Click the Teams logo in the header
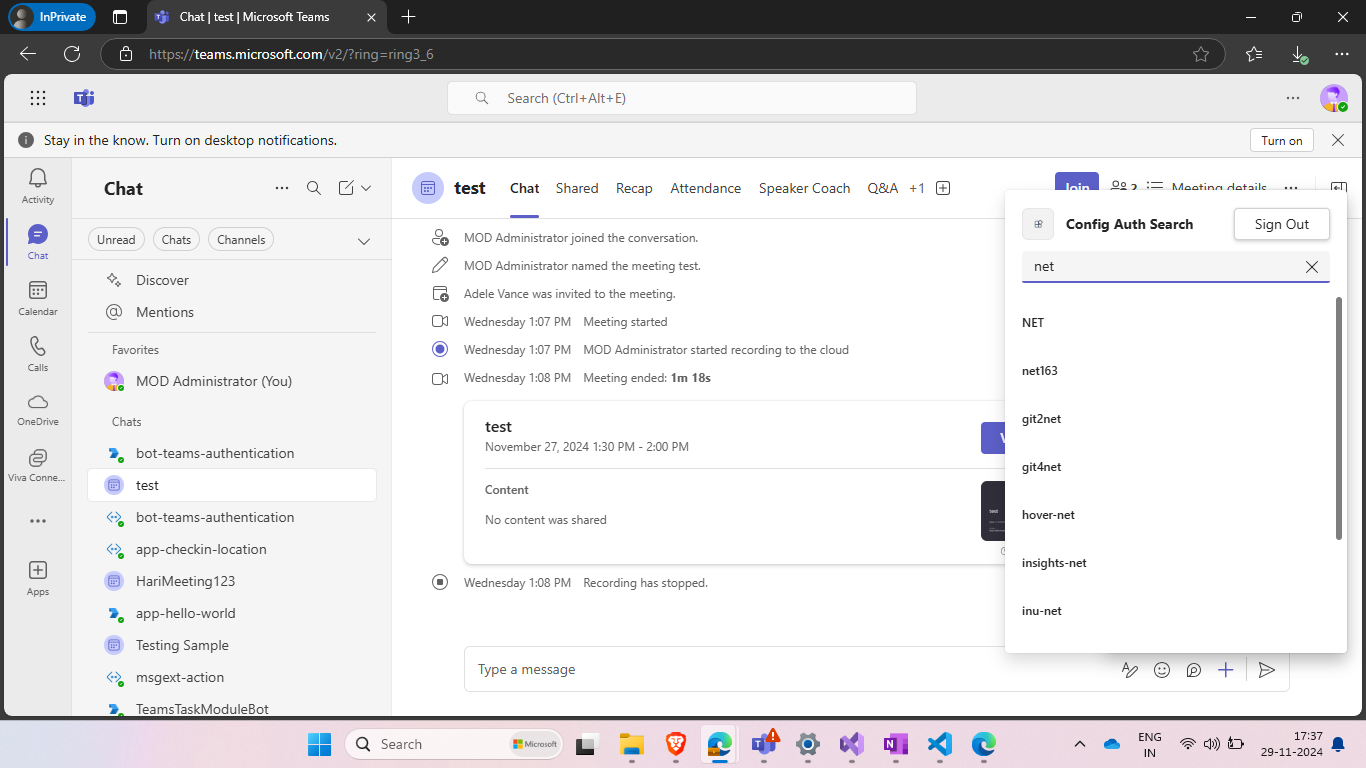1366x768 pixels. tap(84, 98)
